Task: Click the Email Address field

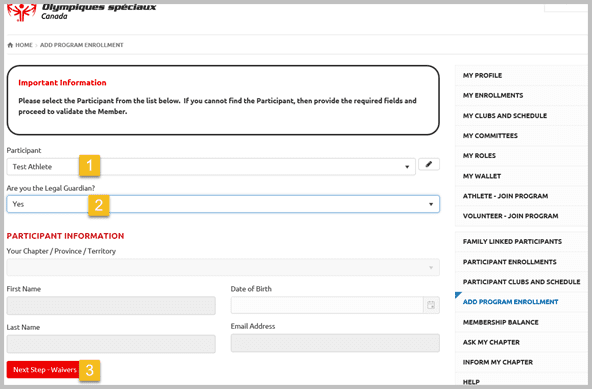Action: pos(335,343)
